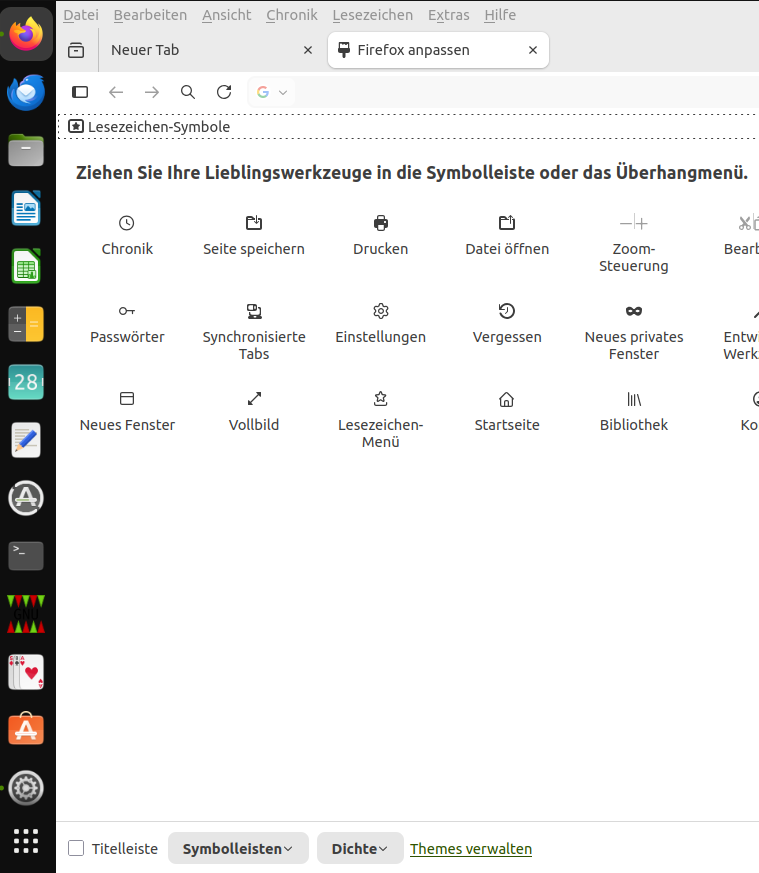This screenshot has height=873, width=759.
Task: Select the Neues privates Fenster mask icon
Action: pyautogui.click(x=634, y=311)
